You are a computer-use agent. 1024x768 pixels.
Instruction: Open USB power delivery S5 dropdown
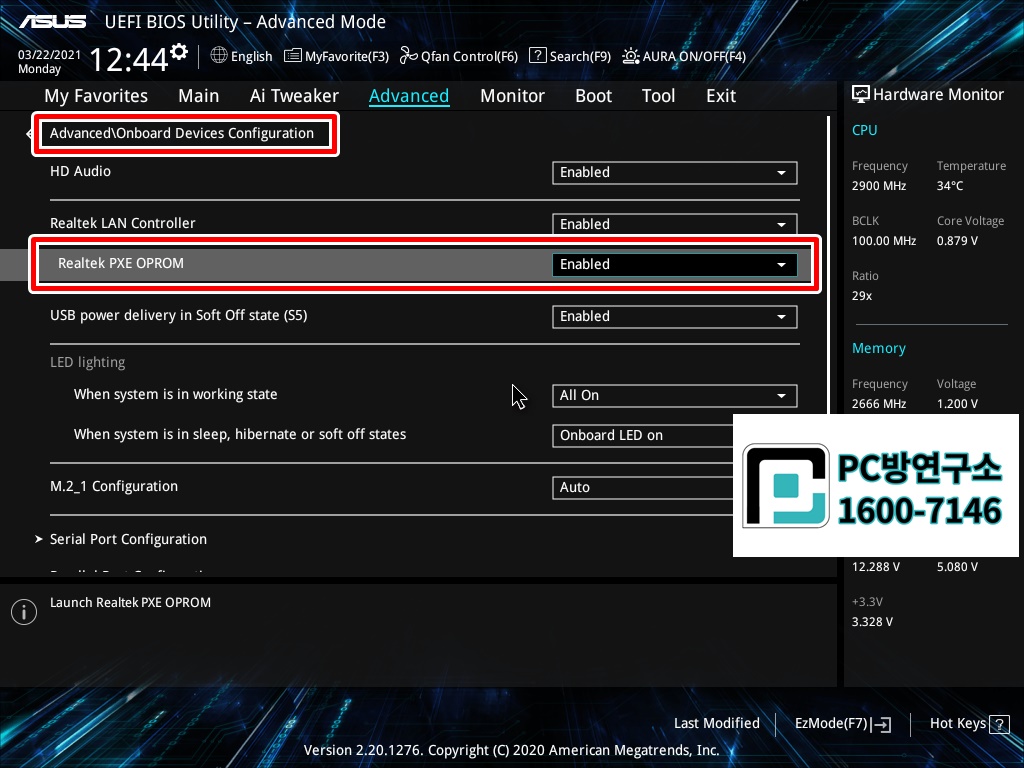pos(675,317)
